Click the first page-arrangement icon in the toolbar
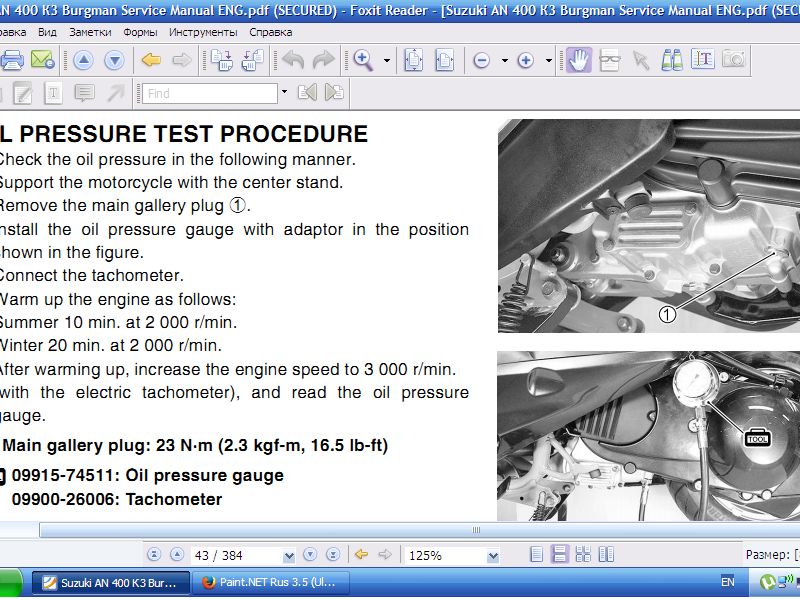Image resolution: width=800 pixels, height=600 pixels. click(x=221, y=60)
